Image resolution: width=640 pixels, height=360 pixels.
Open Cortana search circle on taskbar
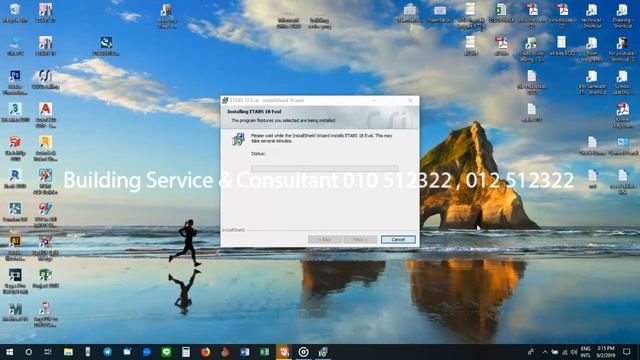pos(29,352)
